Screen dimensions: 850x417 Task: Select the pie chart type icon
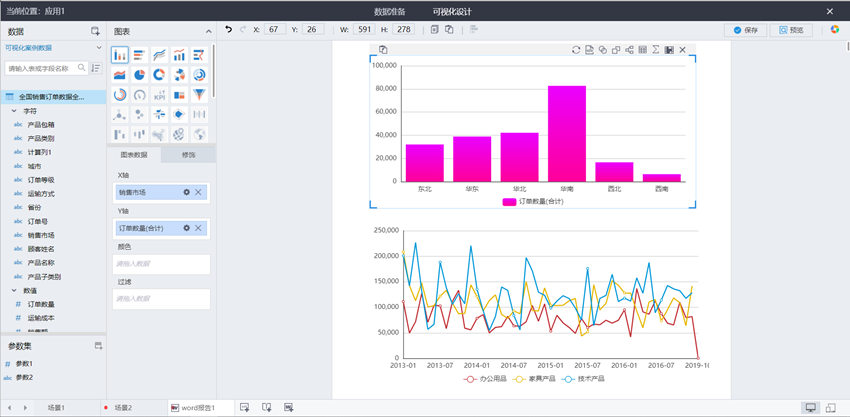pos(139,75)
